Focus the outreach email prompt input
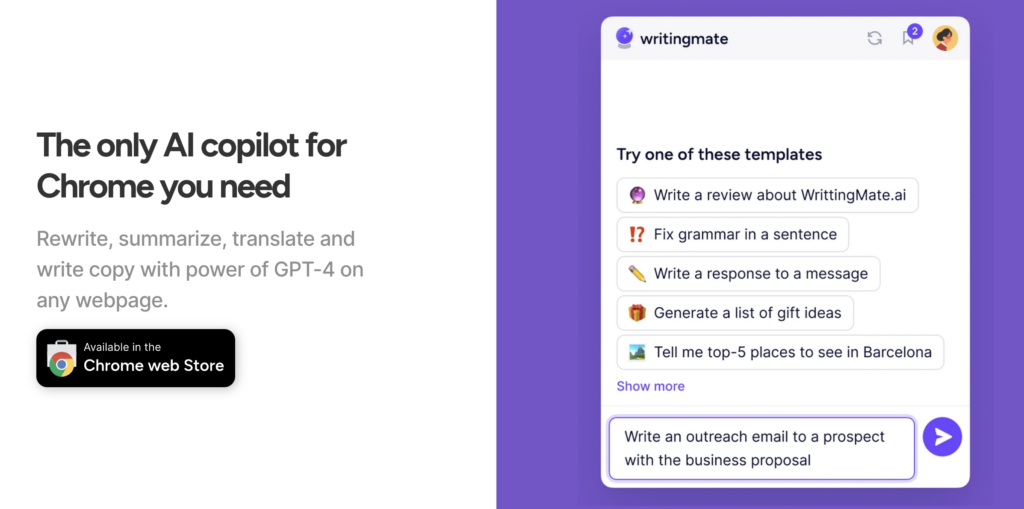The width and height of the screenshot is (1024, 509). tap(761, 448)
